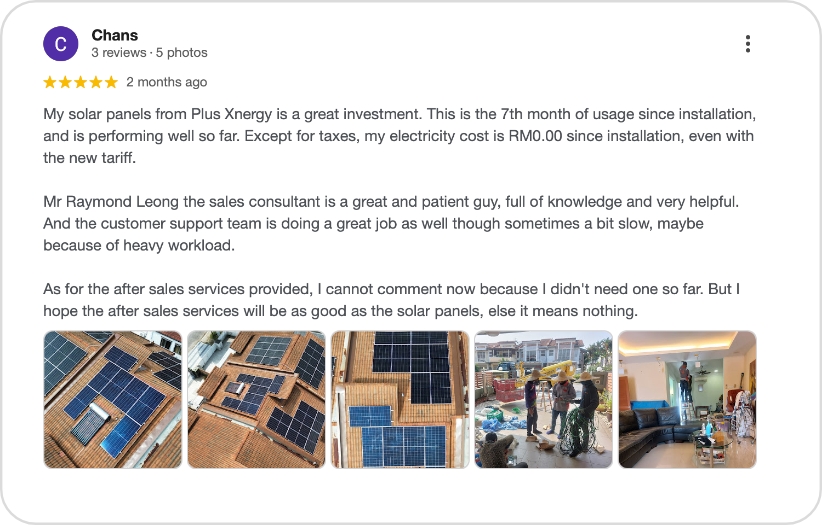
Task: Open photo of workers outside the house
Action: coord(543,399)
